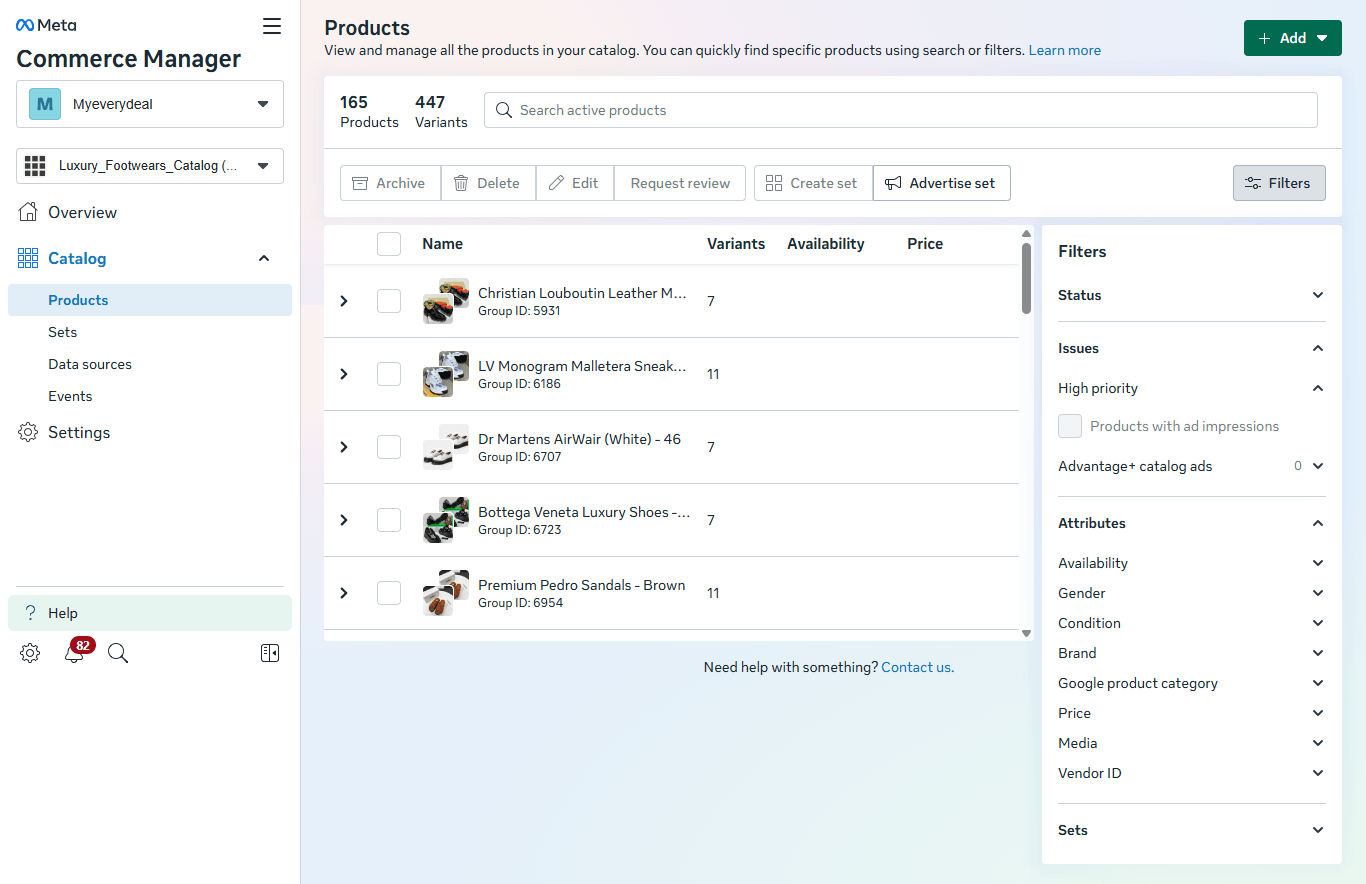Open notifications bell with 82 badge
The width and height of the screenshot is (1366, 884).
tap(76, 651)
